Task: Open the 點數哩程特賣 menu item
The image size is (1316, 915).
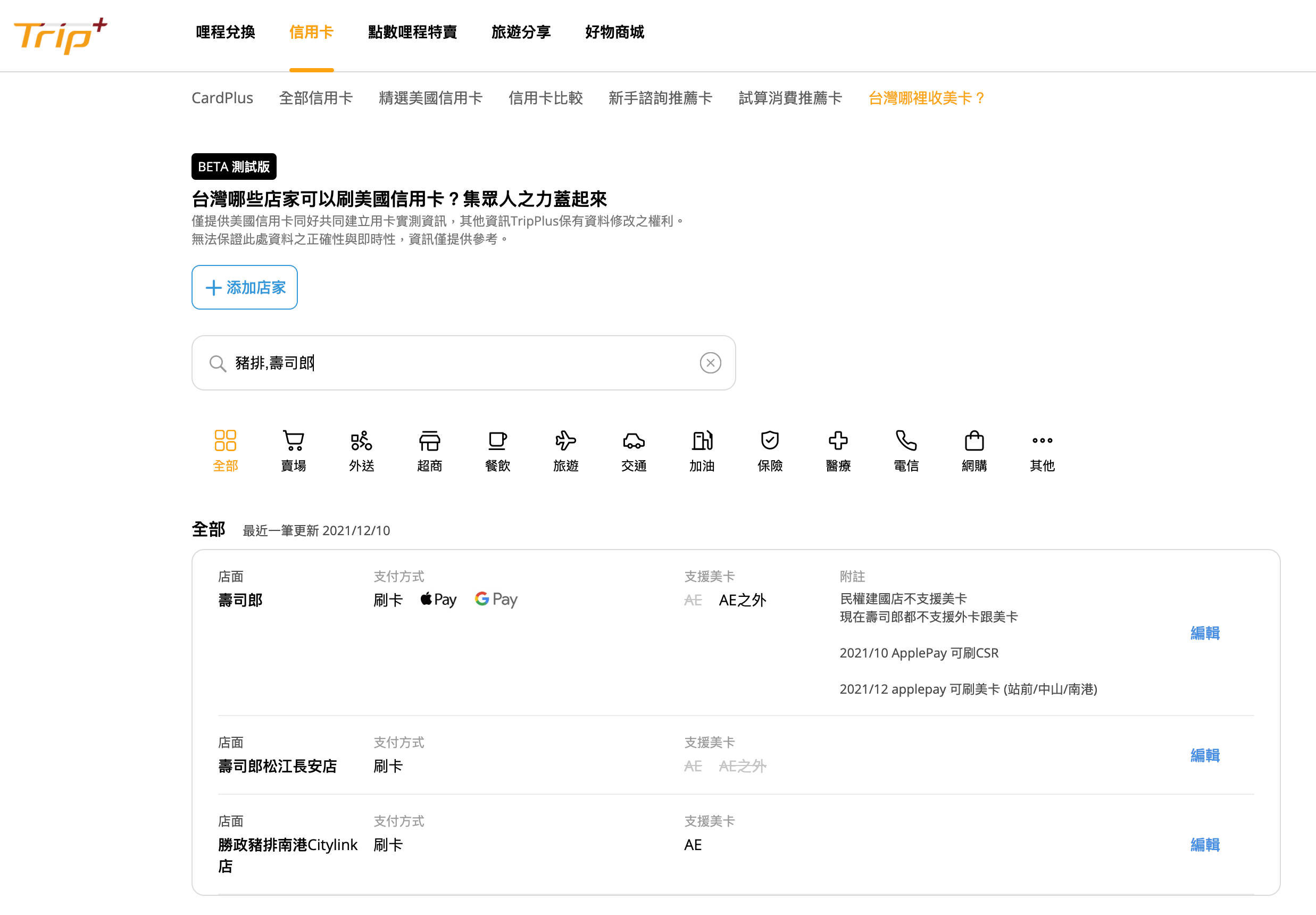Action: (412, 32)
